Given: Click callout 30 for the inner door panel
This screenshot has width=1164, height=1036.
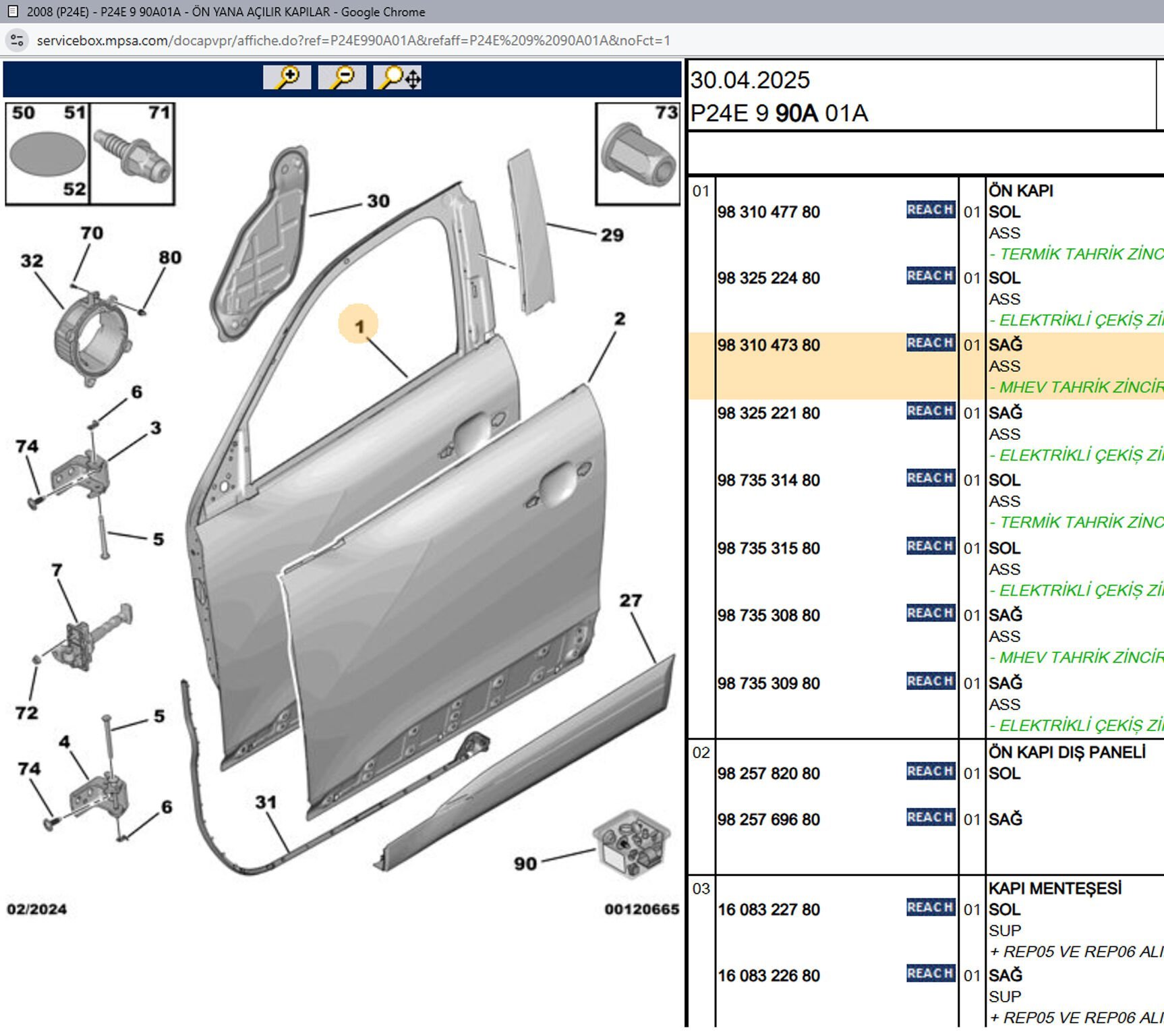Looking at the screenshot, I should (x=378, y=201).
